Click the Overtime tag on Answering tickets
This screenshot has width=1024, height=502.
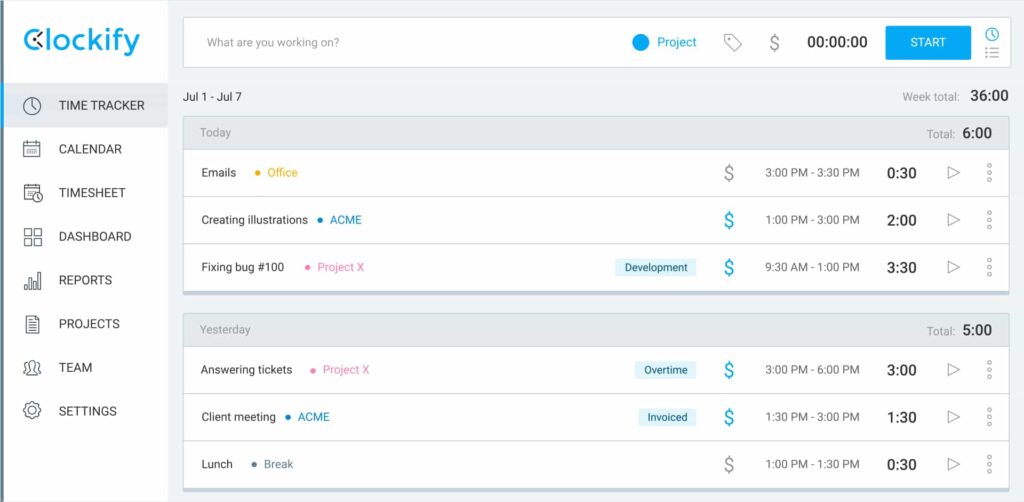(665, 370)
